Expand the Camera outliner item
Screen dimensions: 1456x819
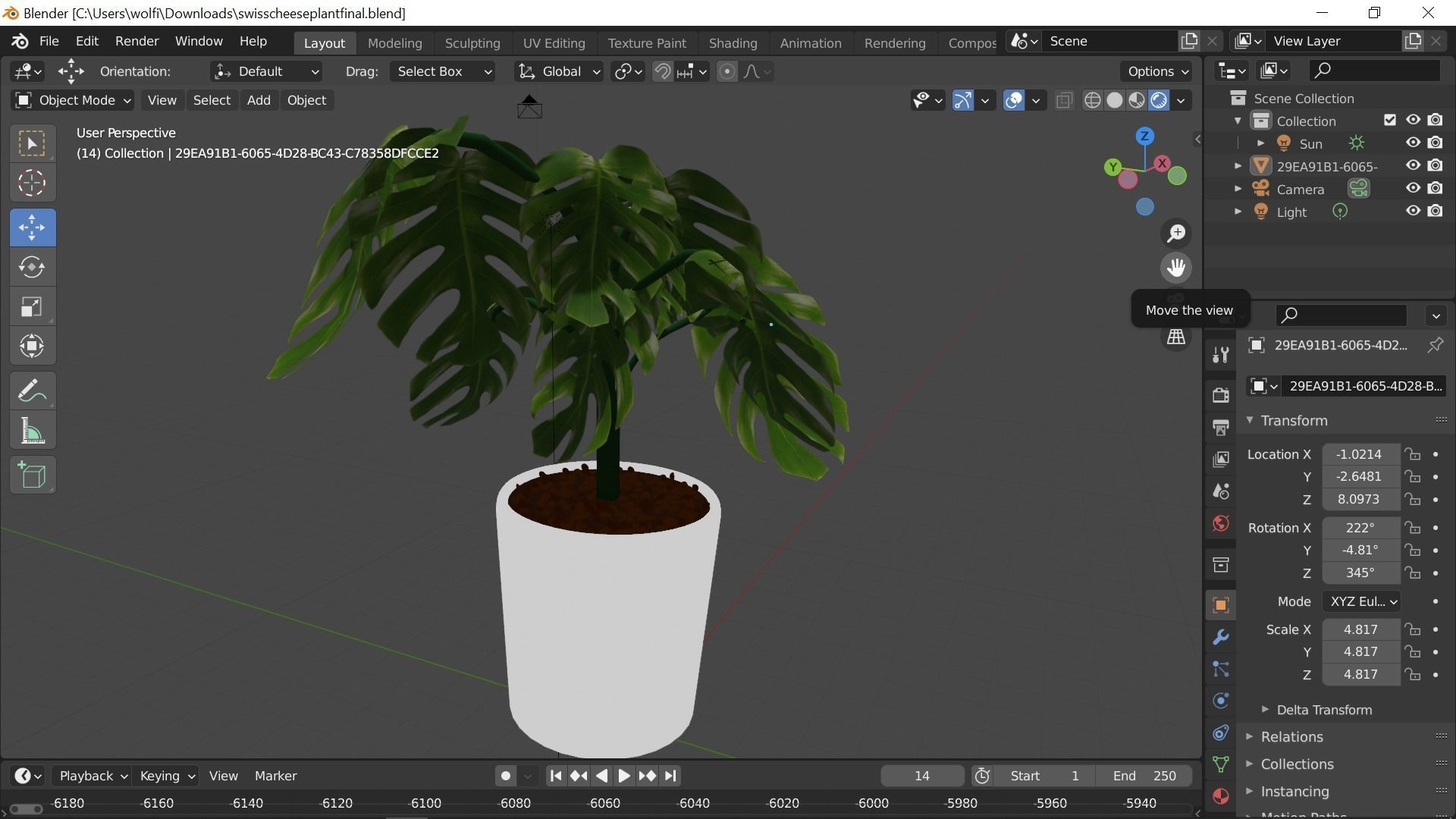pos(1238,189)
